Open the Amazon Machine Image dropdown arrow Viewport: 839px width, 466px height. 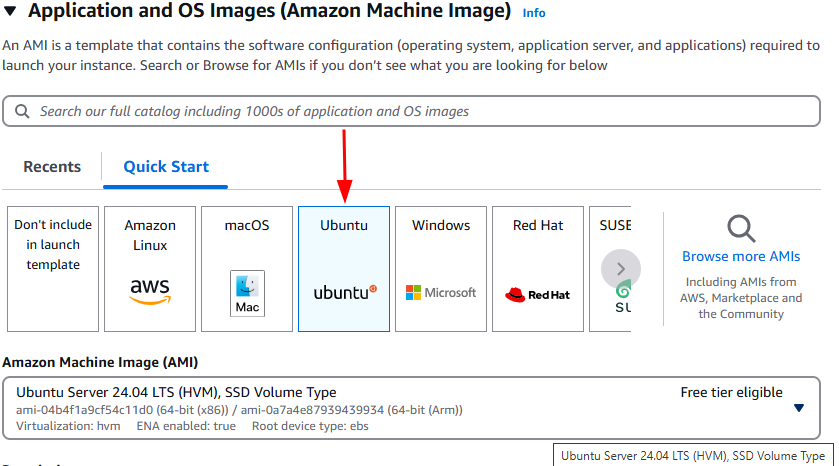pos(798,408)
